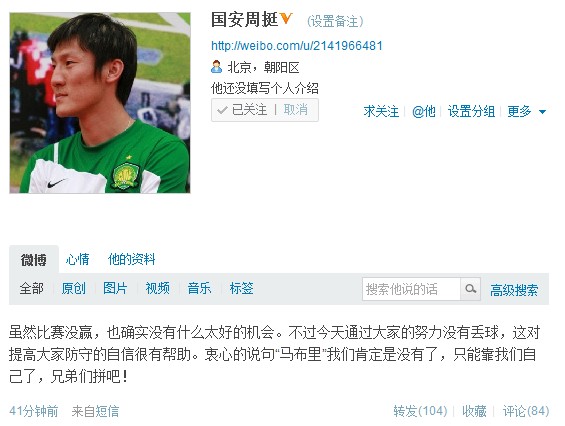Cancel following via 取消

coord(295,110)
